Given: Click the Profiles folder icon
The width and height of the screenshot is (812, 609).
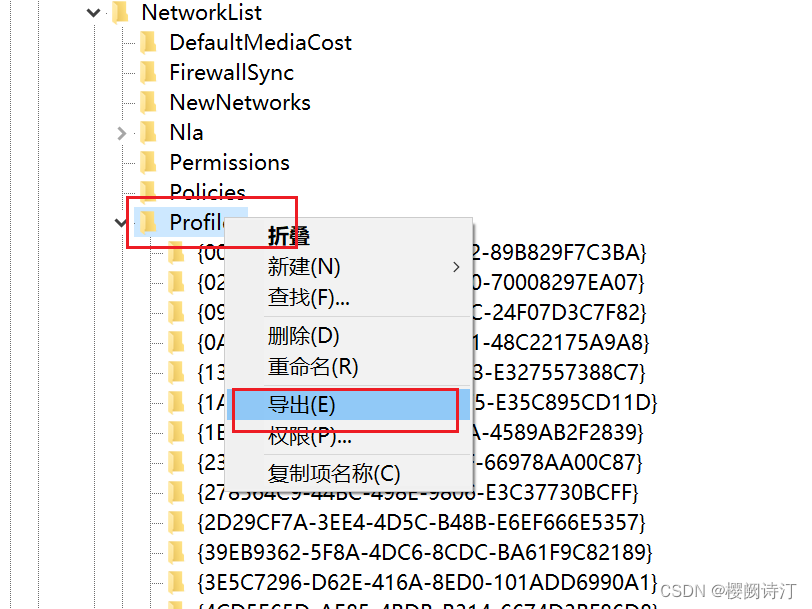Looking at the screenshot, I should 147,222.
